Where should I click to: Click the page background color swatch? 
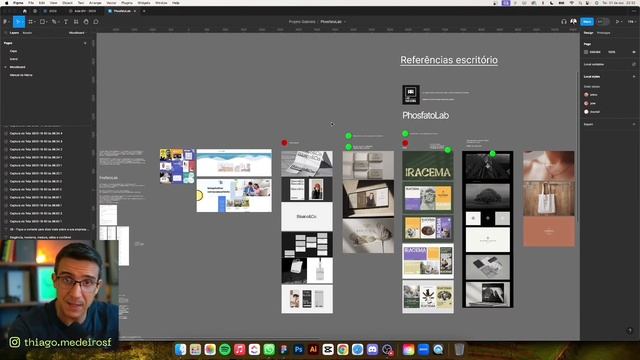586,52
